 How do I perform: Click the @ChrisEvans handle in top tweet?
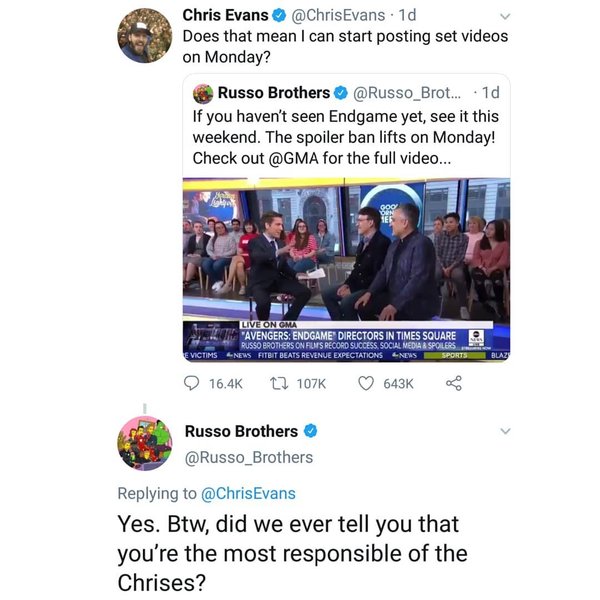[x=338, y=15]
